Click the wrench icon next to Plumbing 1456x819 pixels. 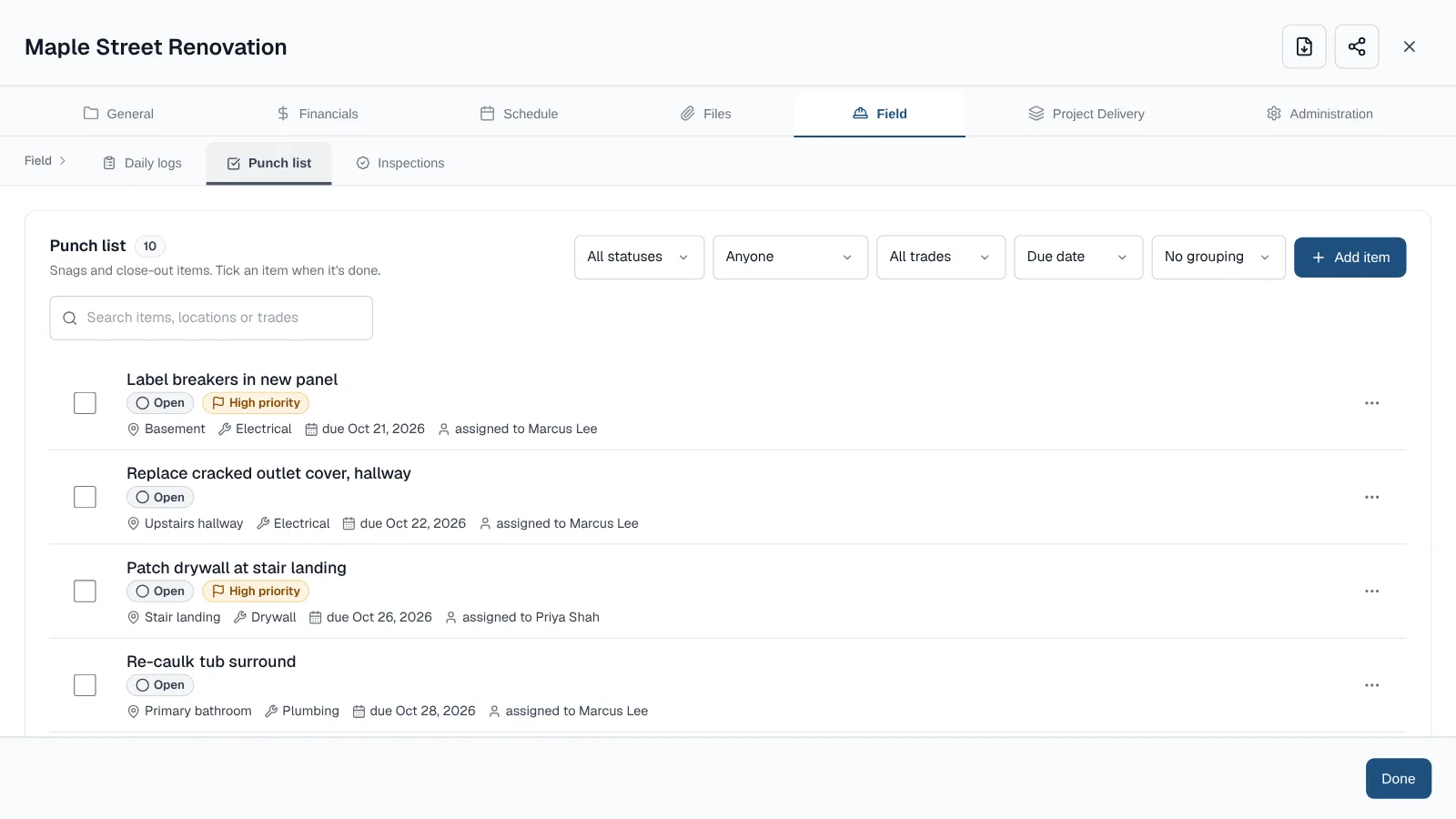coord(271,712)
